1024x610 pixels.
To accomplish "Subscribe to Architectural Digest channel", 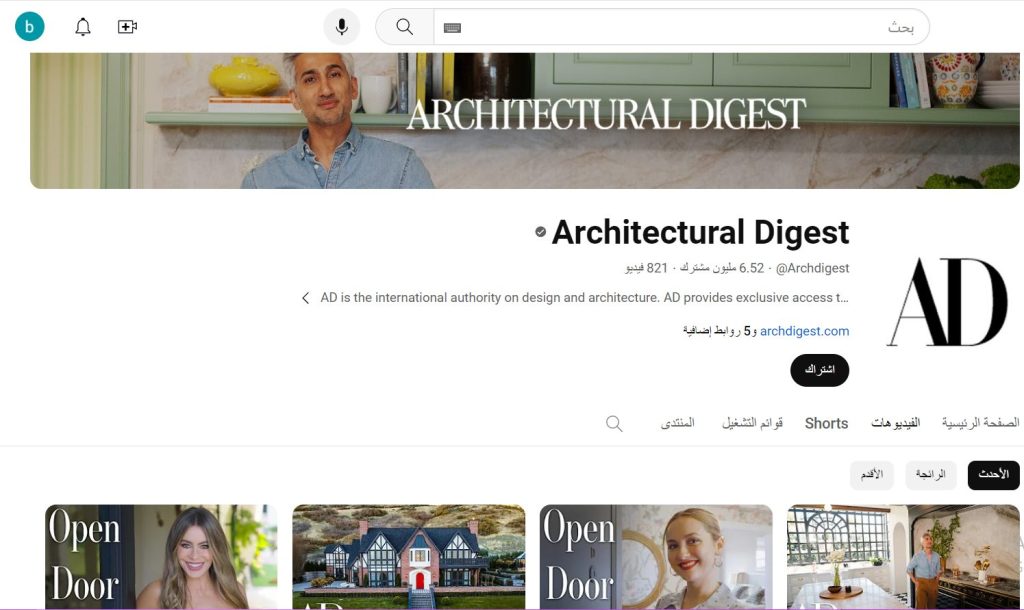I will tap(819, 370).
